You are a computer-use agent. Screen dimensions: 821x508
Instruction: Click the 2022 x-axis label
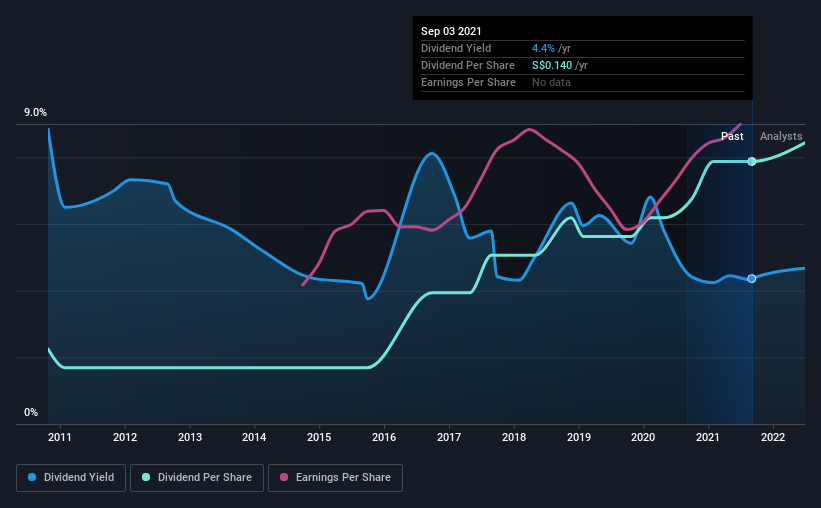(773, 437)
